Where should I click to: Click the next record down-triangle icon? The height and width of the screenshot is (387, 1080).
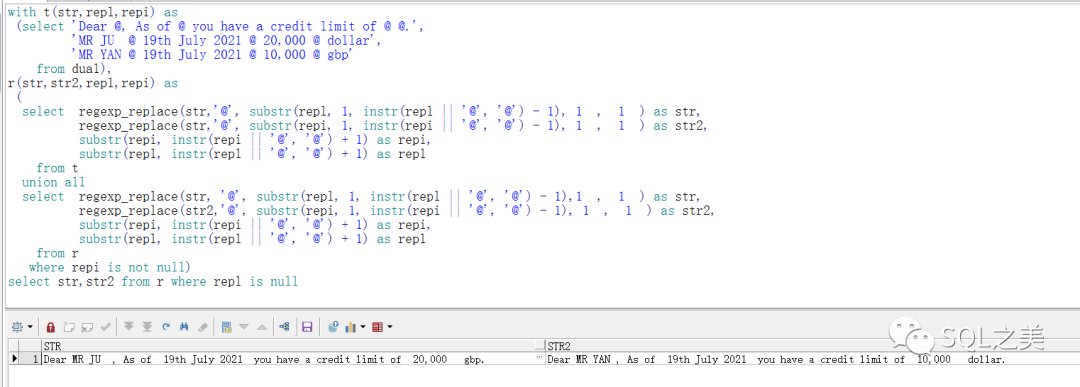click(244, 326)
